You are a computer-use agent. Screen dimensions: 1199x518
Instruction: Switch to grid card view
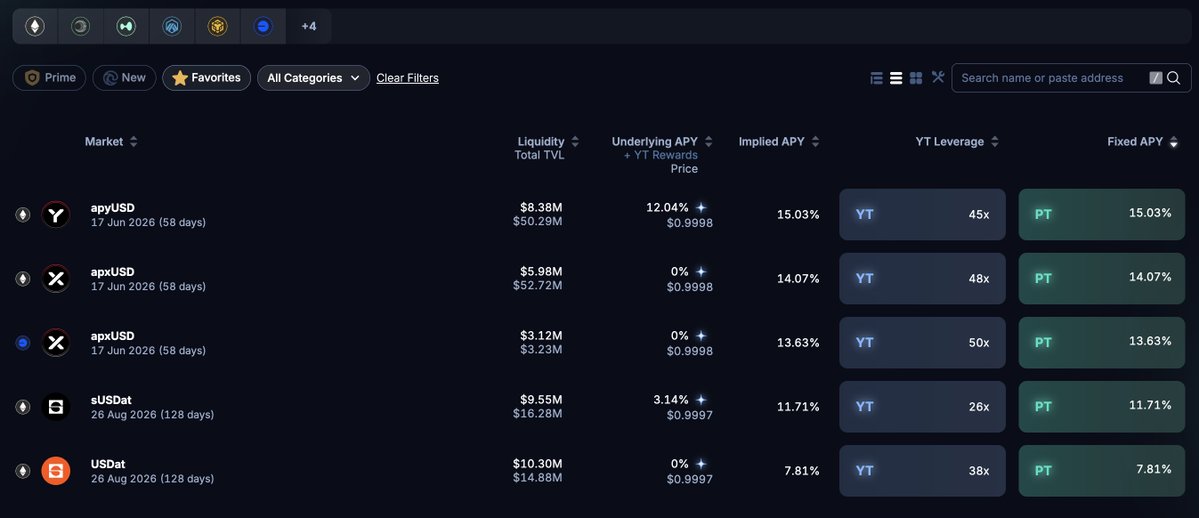916,78
